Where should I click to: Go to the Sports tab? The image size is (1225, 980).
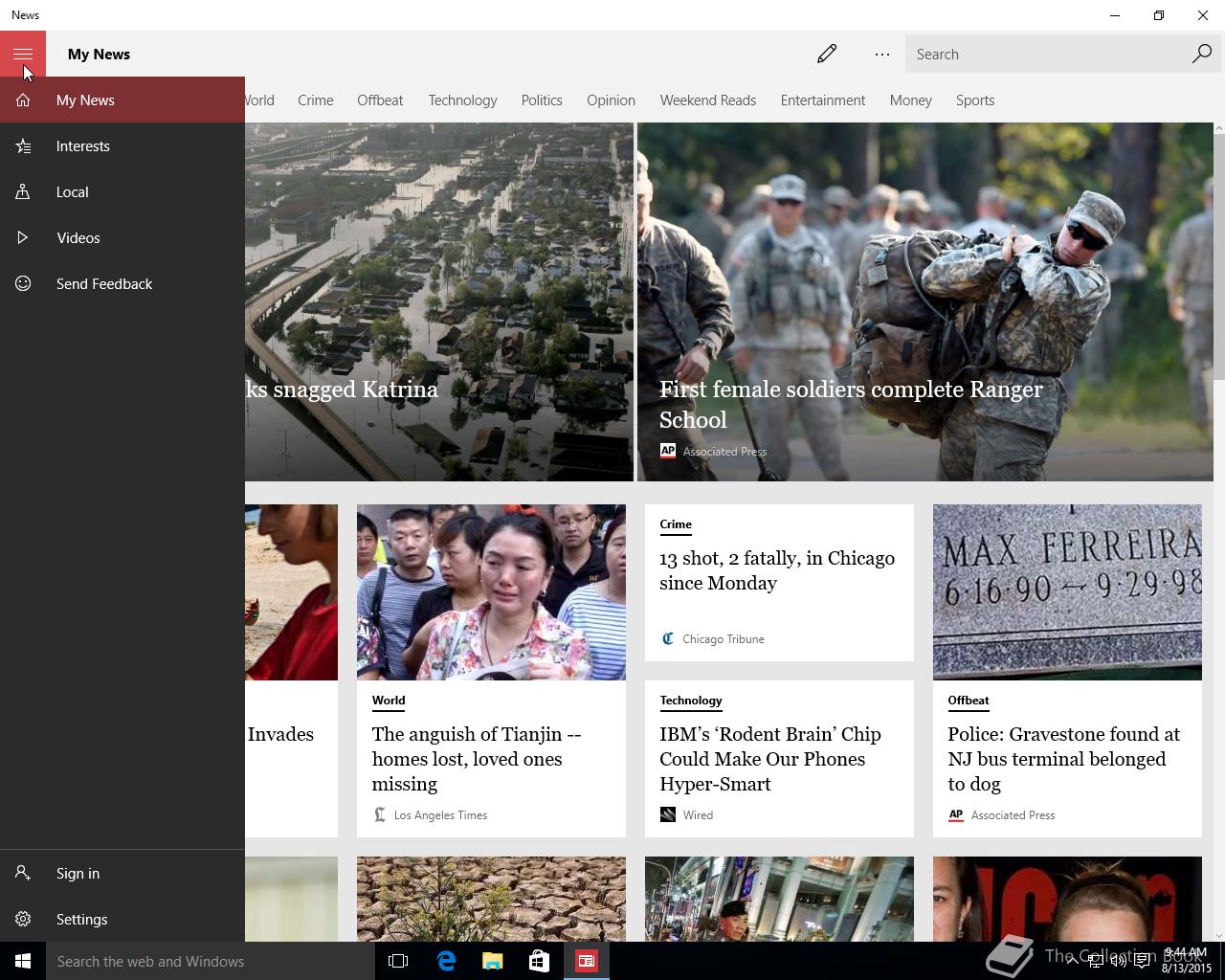coord(974,100)
